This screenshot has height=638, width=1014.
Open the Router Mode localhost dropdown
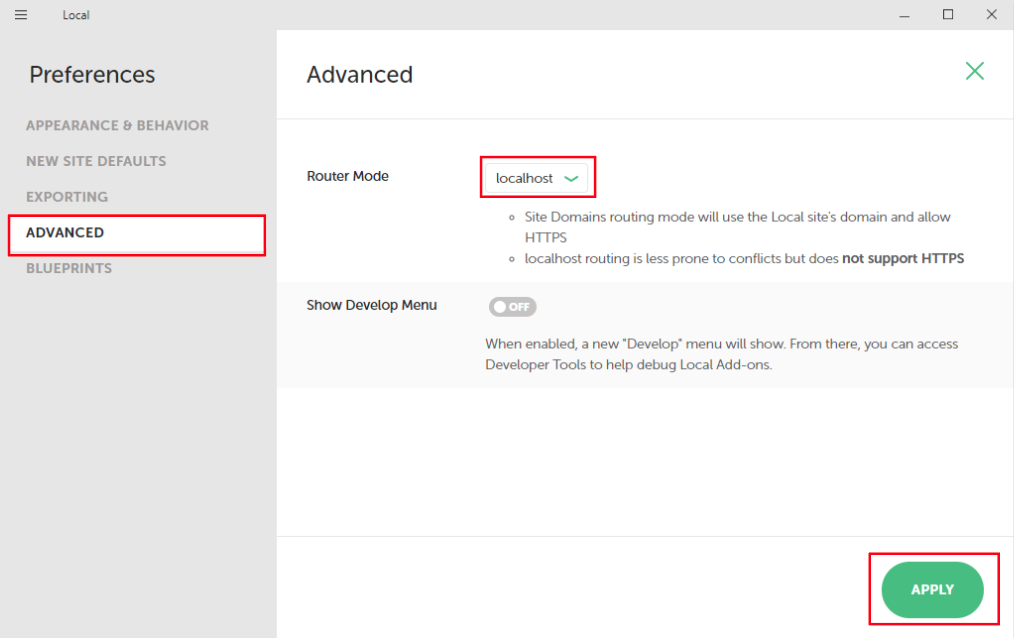[x=537, y=178]
